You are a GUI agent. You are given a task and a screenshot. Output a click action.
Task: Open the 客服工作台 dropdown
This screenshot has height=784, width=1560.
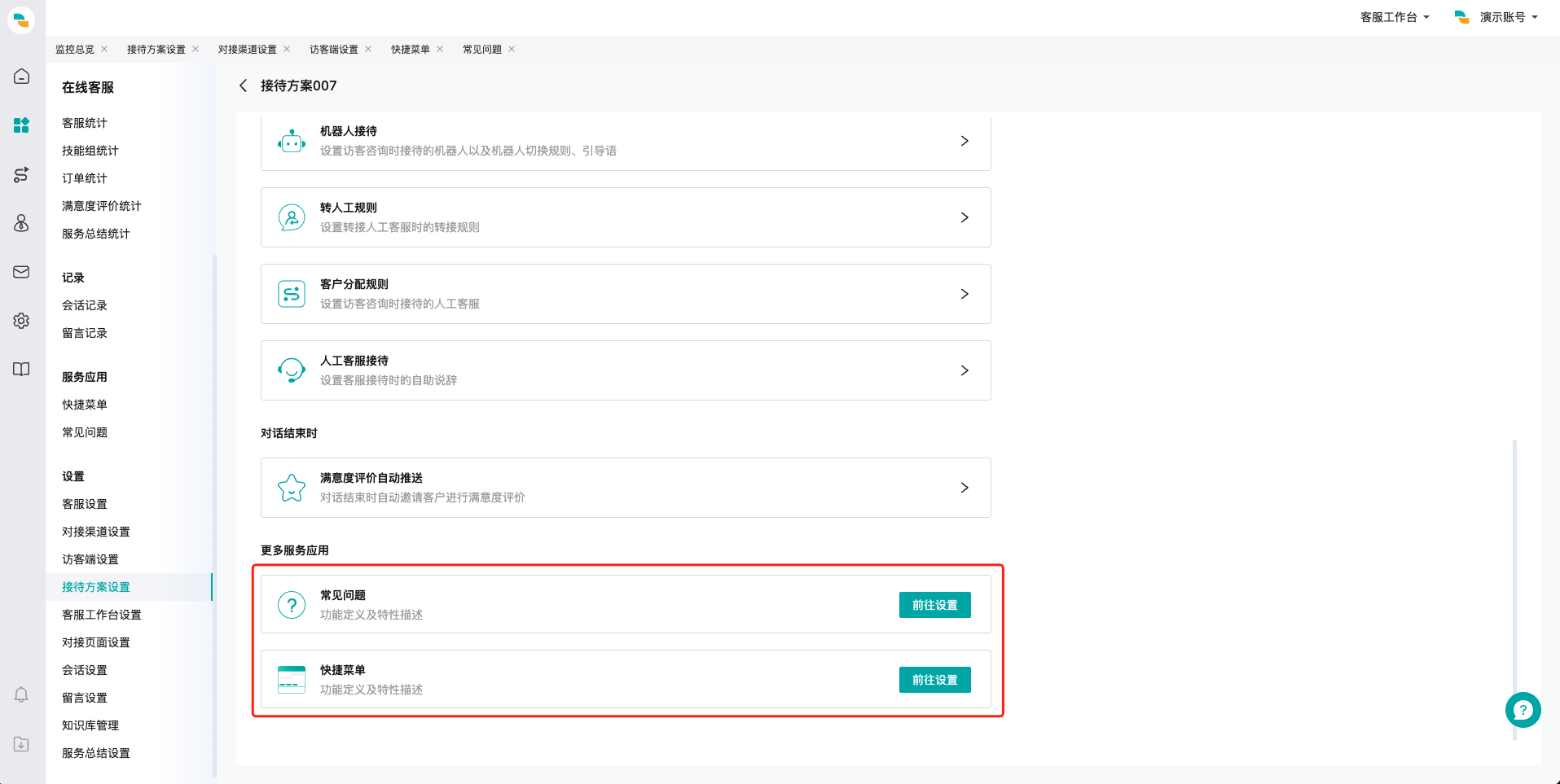(x=1395, y=17)
